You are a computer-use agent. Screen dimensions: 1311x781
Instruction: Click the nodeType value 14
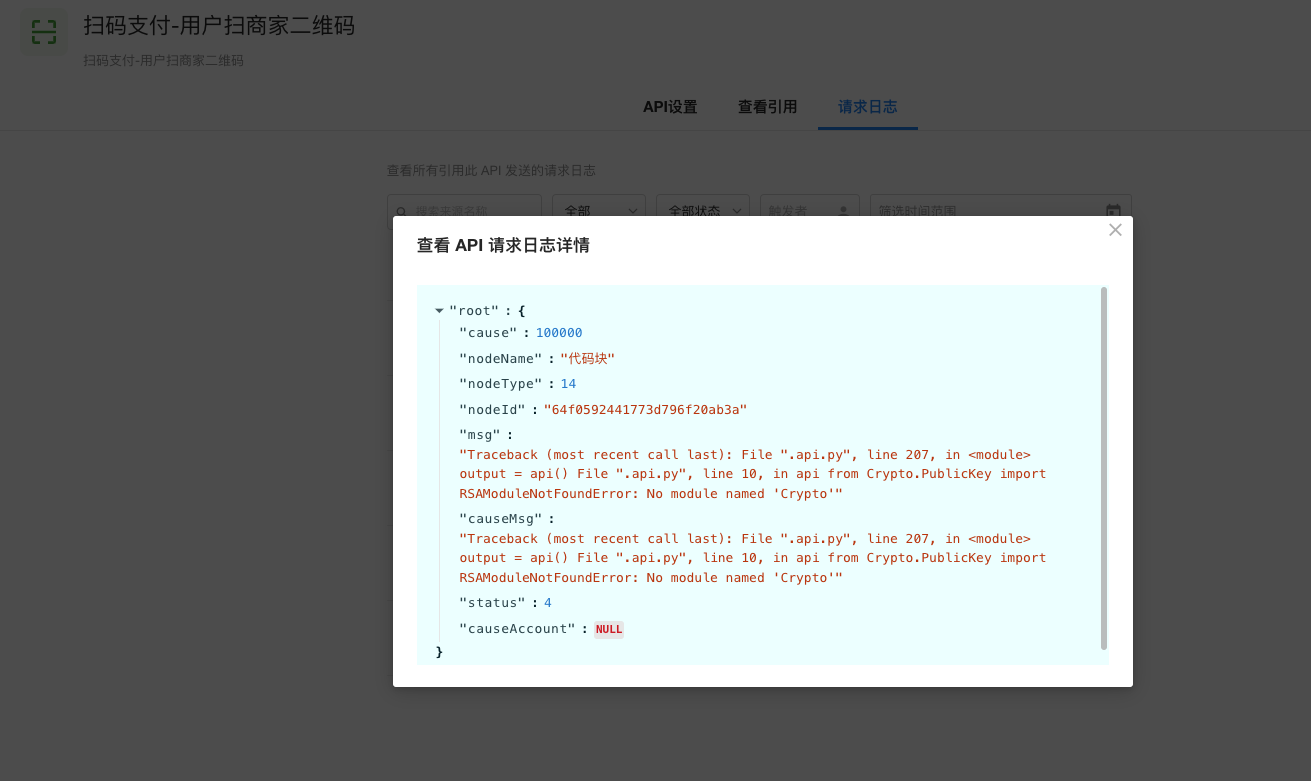point(568,384)
